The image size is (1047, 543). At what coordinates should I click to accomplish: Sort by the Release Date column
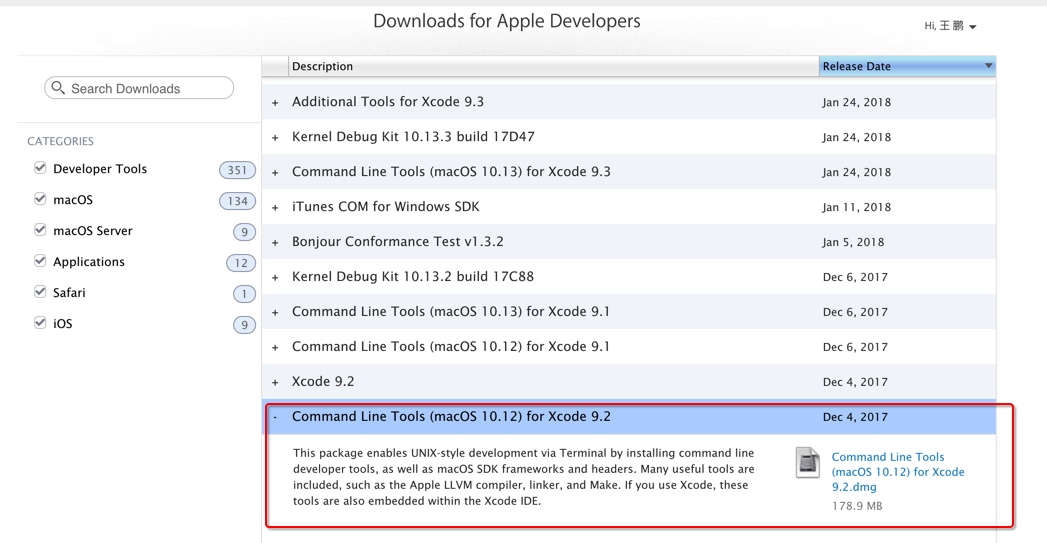pos(907,66)
